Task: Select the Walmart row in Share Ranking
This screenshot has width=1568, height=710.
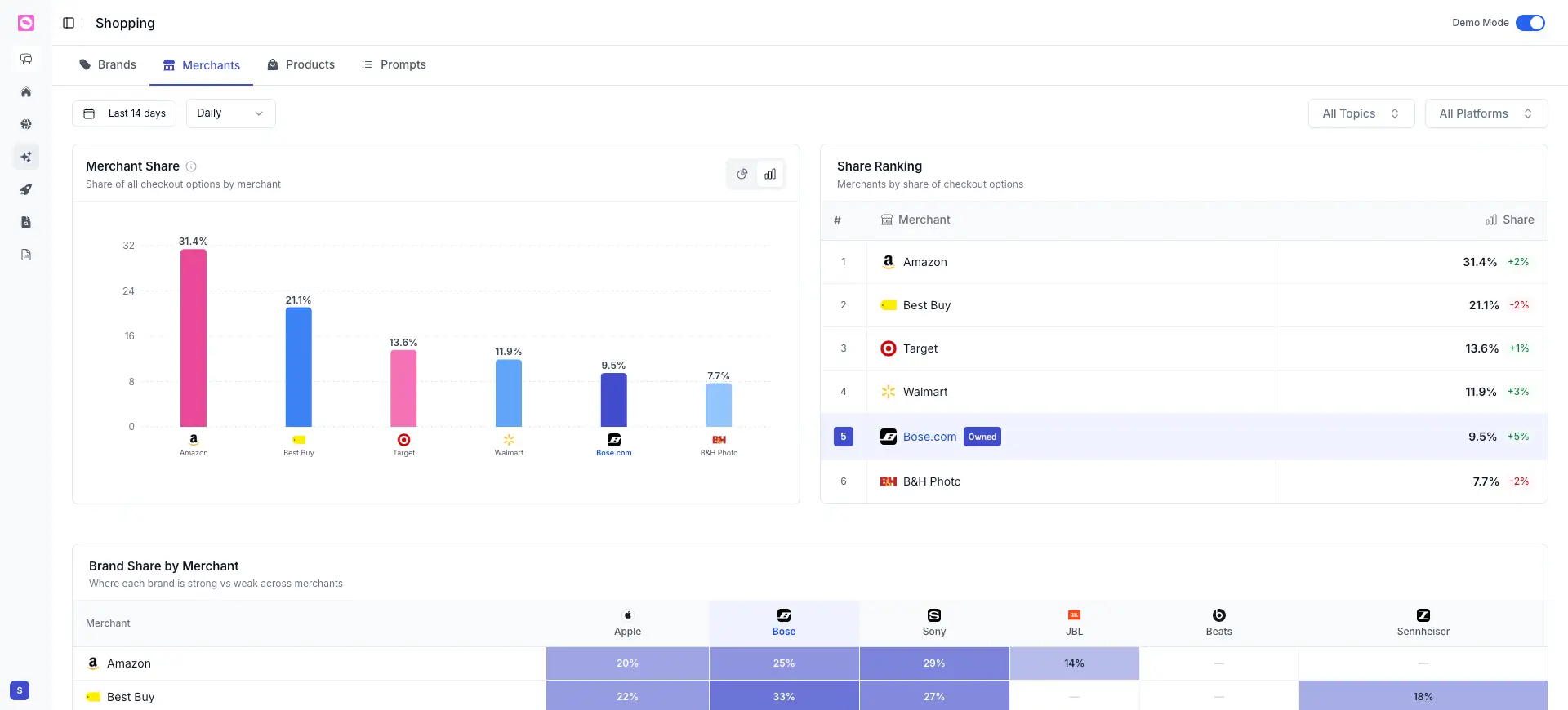Action: 1184,392
